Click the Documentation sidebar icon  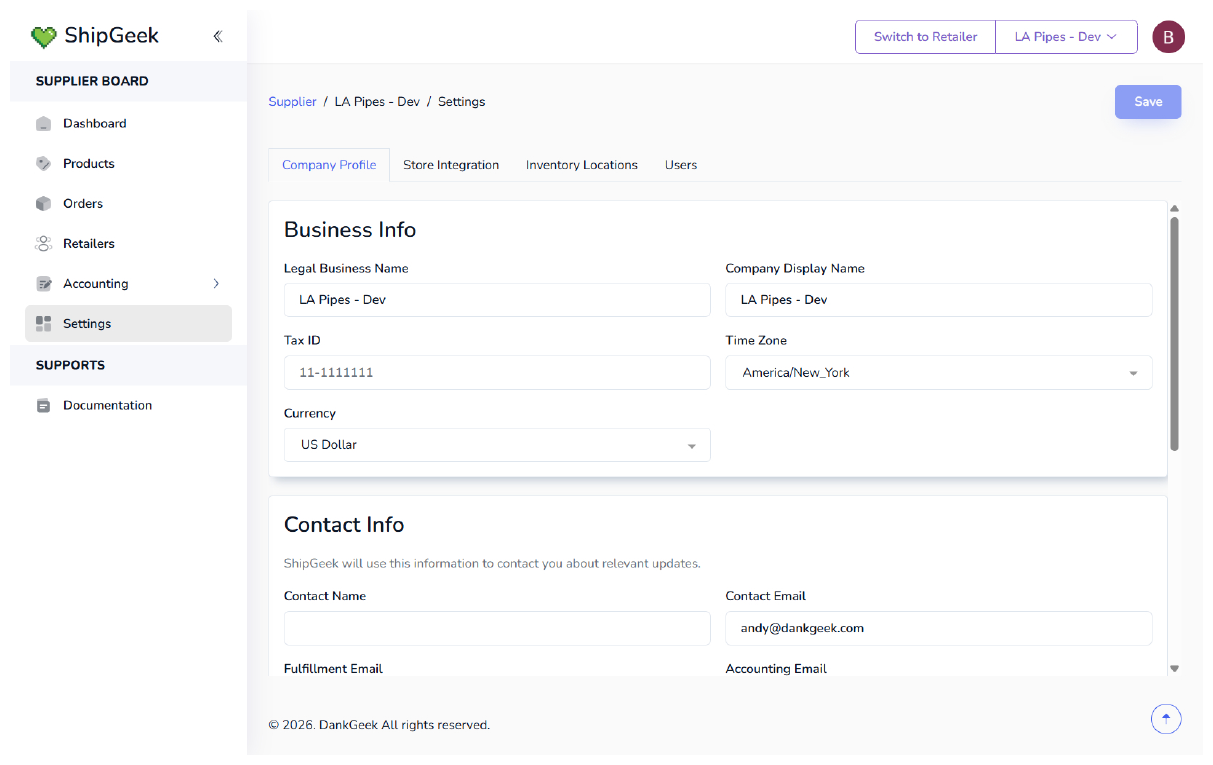click(x=43, y=406)
